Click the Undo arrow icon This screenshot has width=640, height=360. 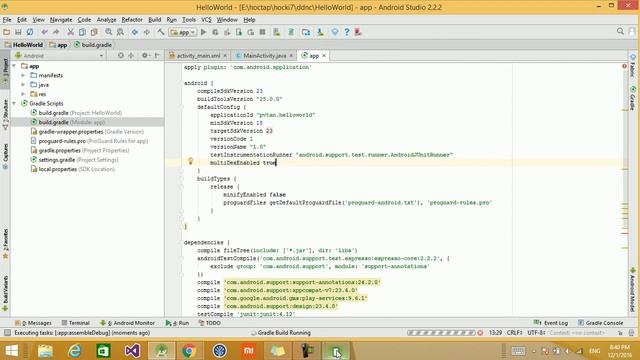coord(44,32)
